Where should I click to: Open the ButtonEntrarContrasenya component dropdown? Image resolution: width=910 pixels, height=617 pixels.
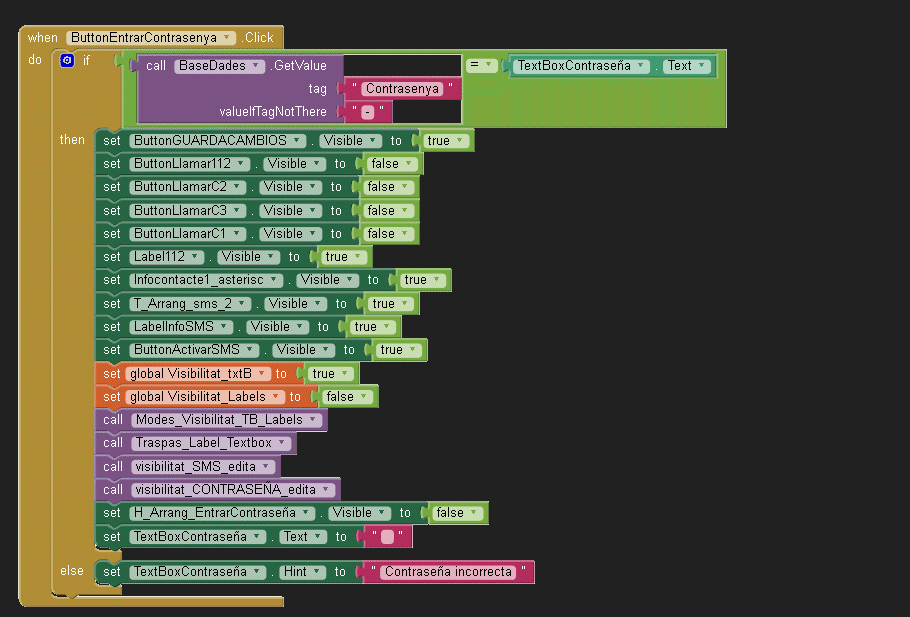229,38
